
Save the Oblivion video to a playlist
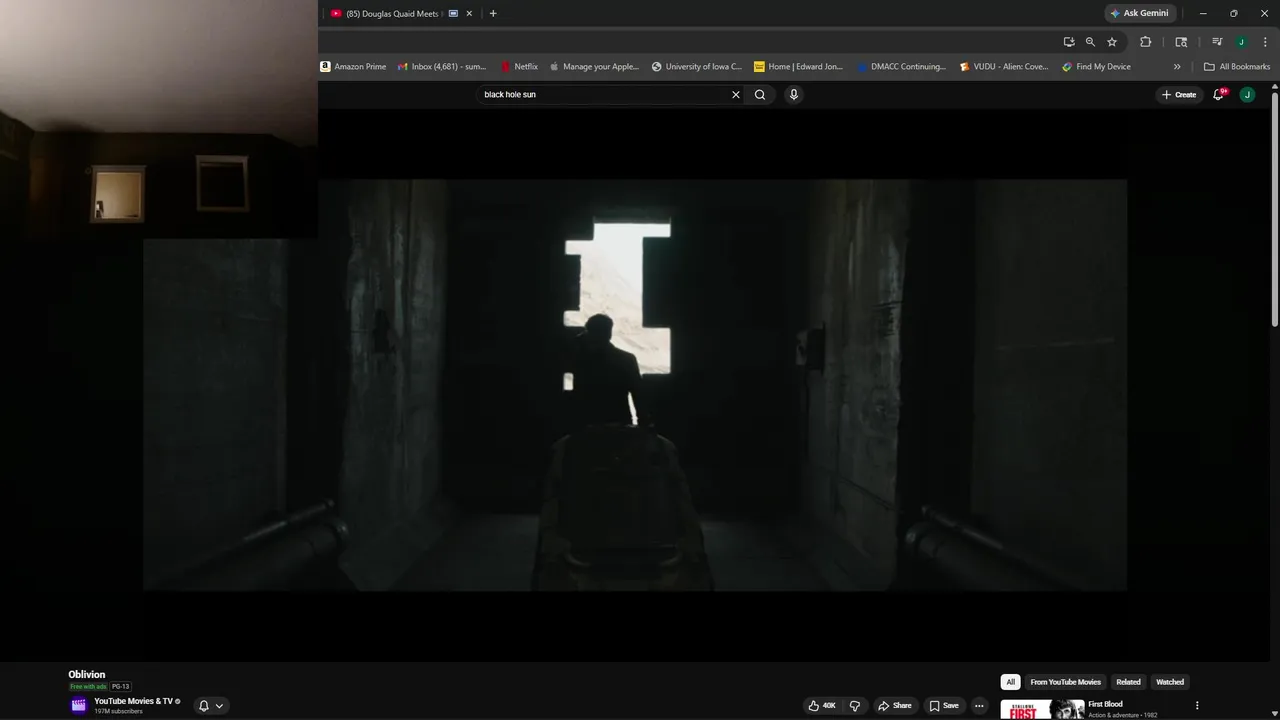click(944, 706)
